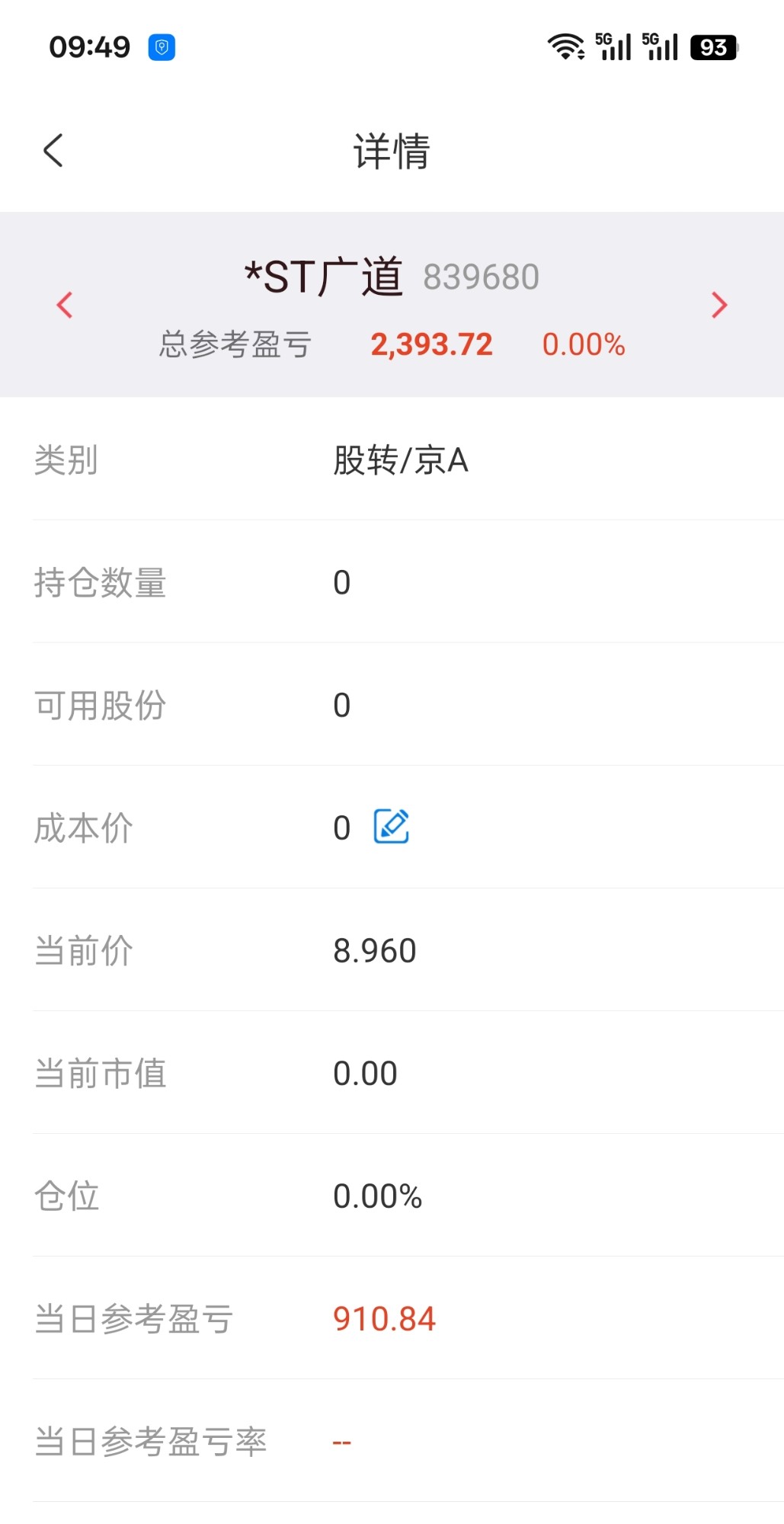Tap total profit value 2,393.72
The height and width of the screenshot is (1524, 784).
431,344
